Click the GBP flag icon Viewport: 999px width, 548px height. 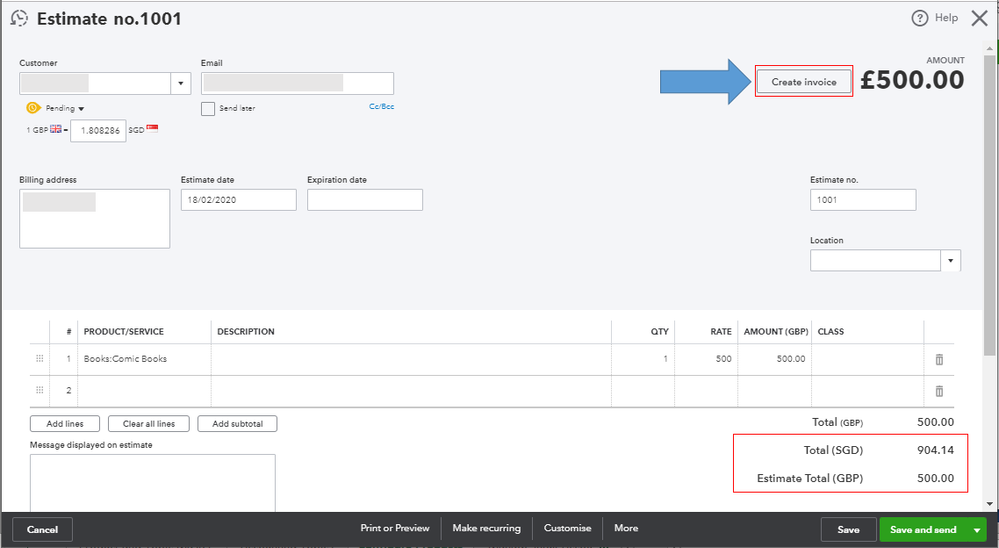point(56,129)
